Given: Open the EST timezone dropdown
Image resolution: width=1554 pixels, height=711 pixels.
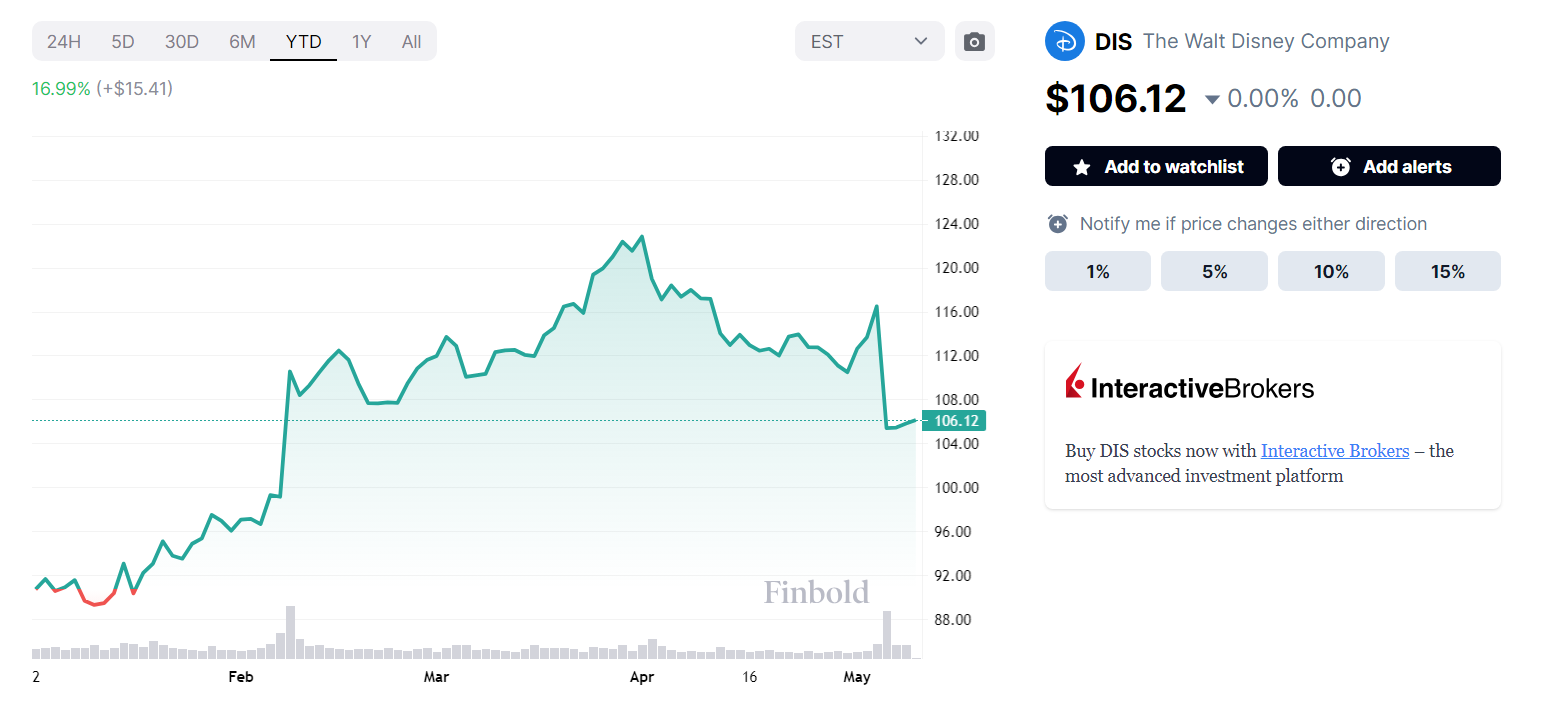Looking at the screenshot, I should (x=869, y=41).
